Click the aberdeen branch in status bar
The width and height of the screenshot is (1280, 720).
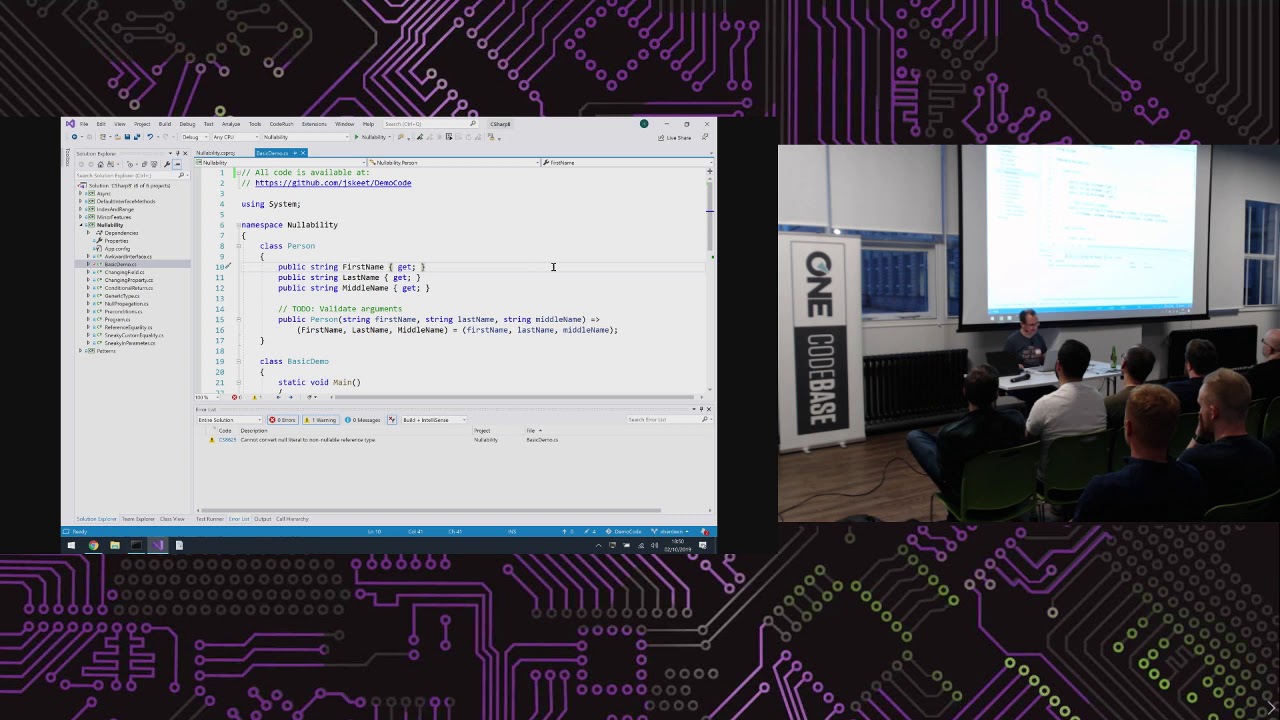click(672, 531)
